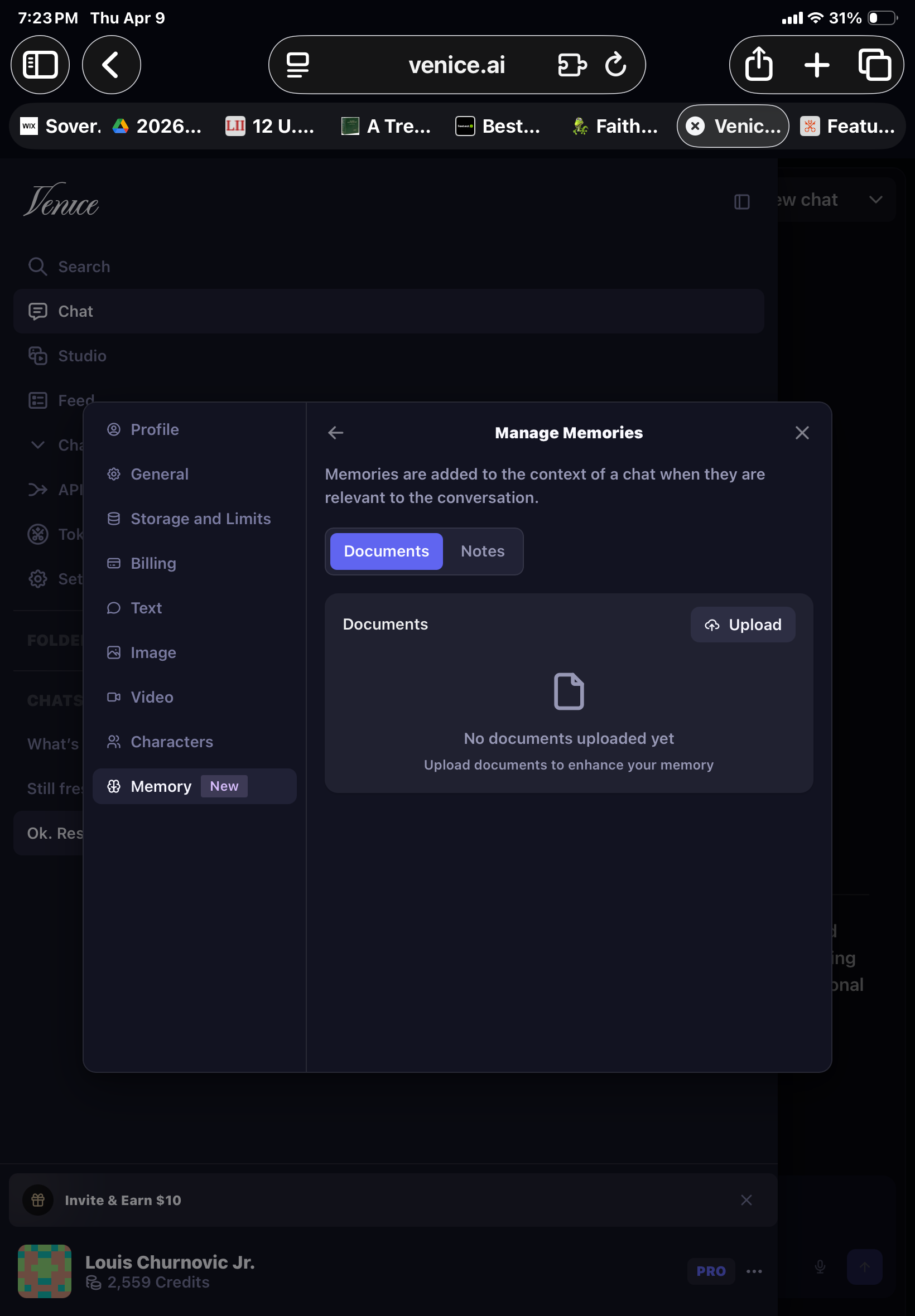Viewport: 915px width, 1316px height.
Task: Select the Memory settings item
Action: (x=194, y=787)
